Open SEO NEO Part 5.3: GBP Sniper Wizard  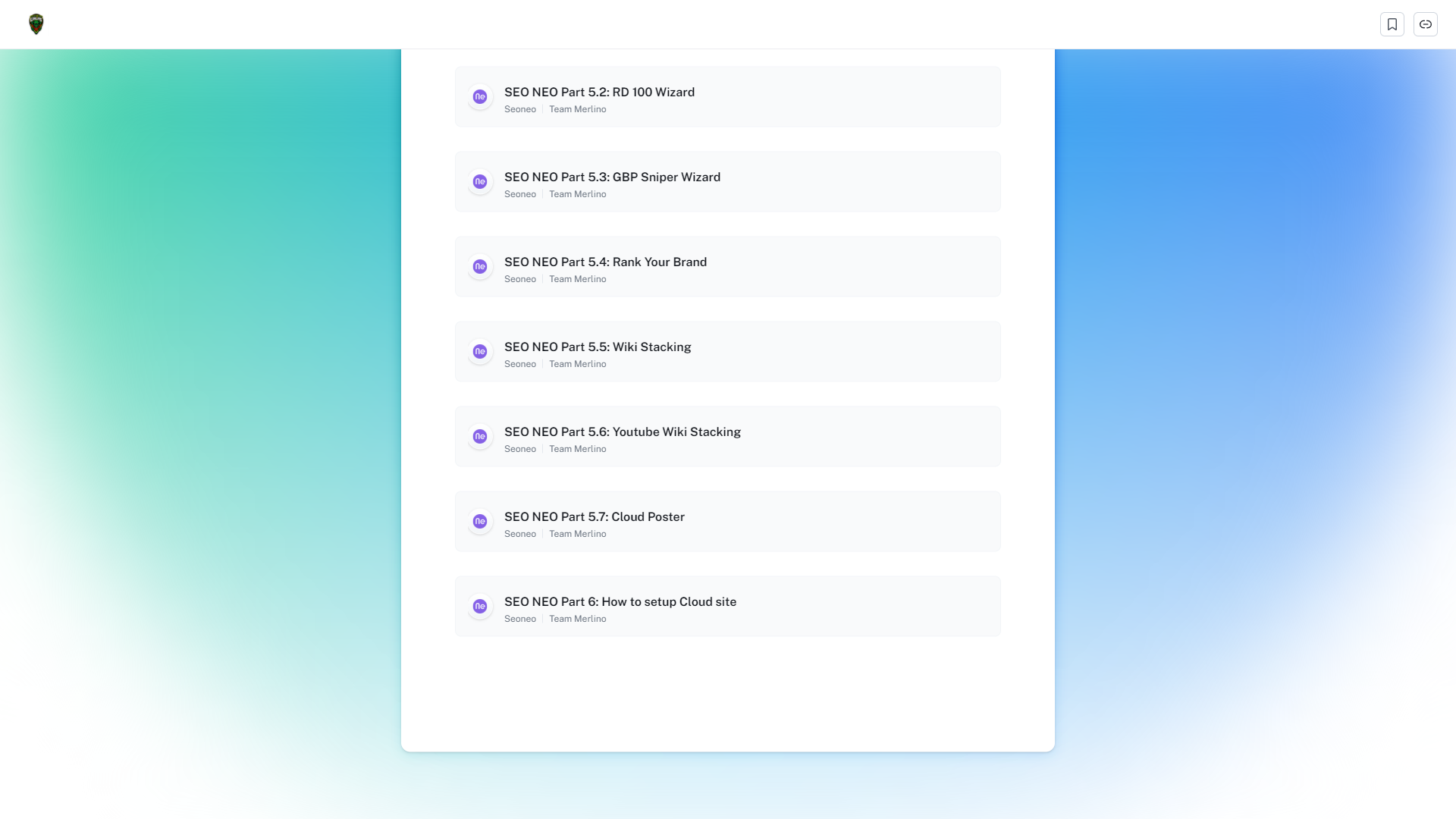(613, 177)
